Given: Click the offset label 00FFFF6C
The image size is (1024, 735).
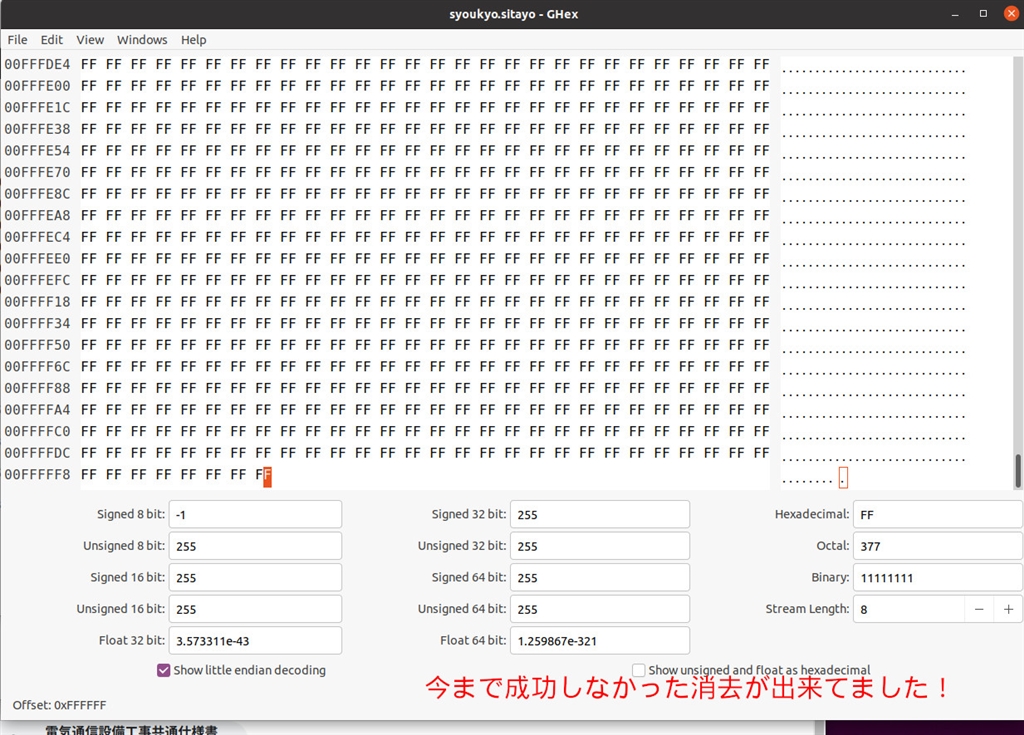Looking at the screenshot, I should tap(37, 367).
